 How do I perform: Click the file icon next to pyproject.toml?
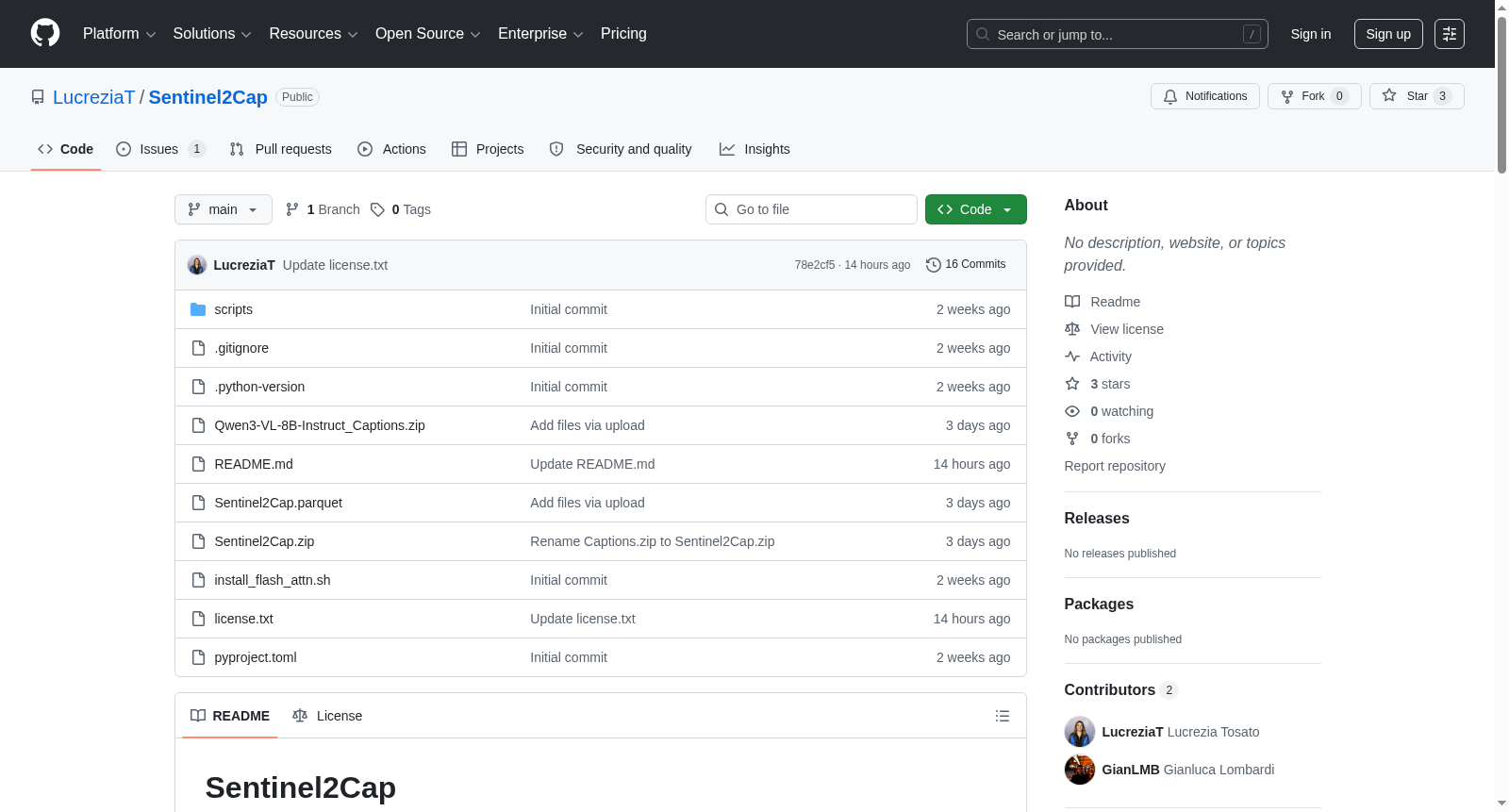click(x=198, y=657)
